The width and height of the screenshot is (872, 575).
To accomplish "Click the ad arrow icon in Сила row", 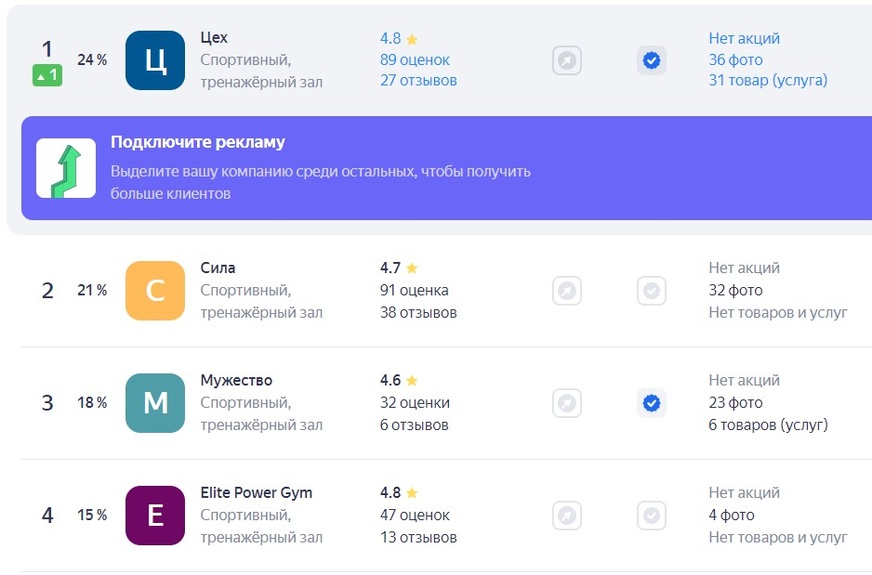I will click(567, 290).
